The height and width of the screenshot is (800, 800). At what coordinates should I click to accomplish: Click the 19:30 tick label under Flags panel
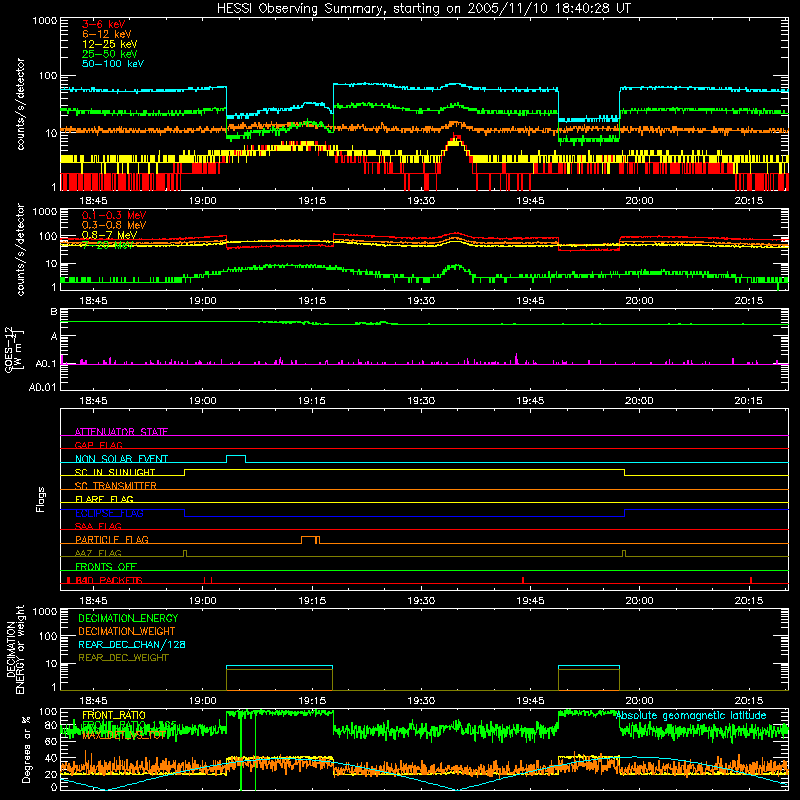tap(421, 601)
